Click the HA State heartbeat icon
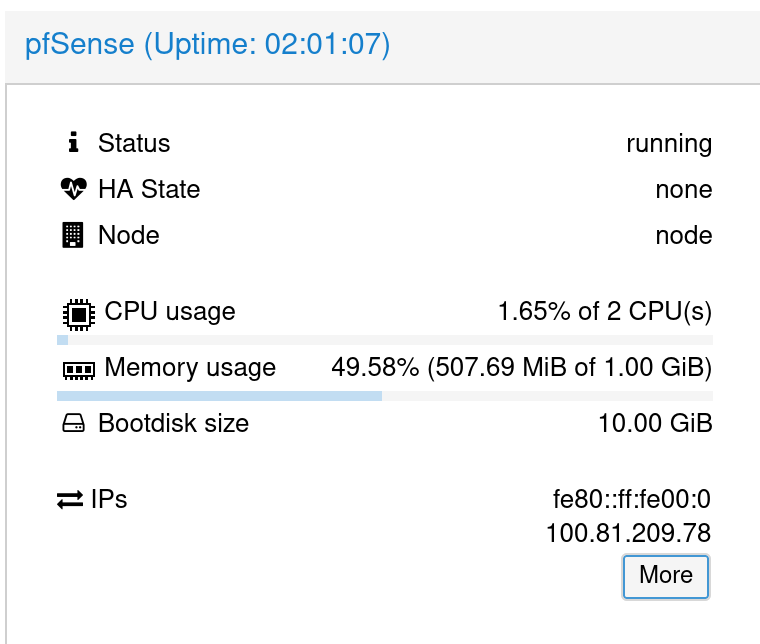This screenshot has width=760, height=644. pos(74,189)
